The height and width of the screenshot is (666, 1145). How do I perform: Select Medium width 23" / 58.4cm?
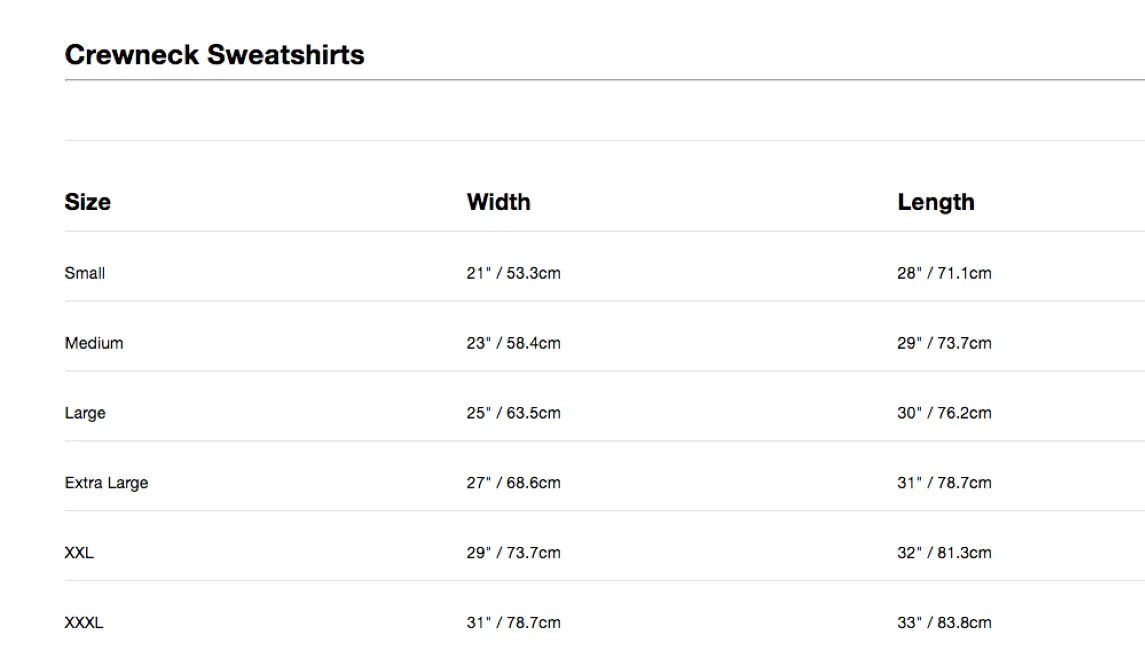click(x=514, y=343)
